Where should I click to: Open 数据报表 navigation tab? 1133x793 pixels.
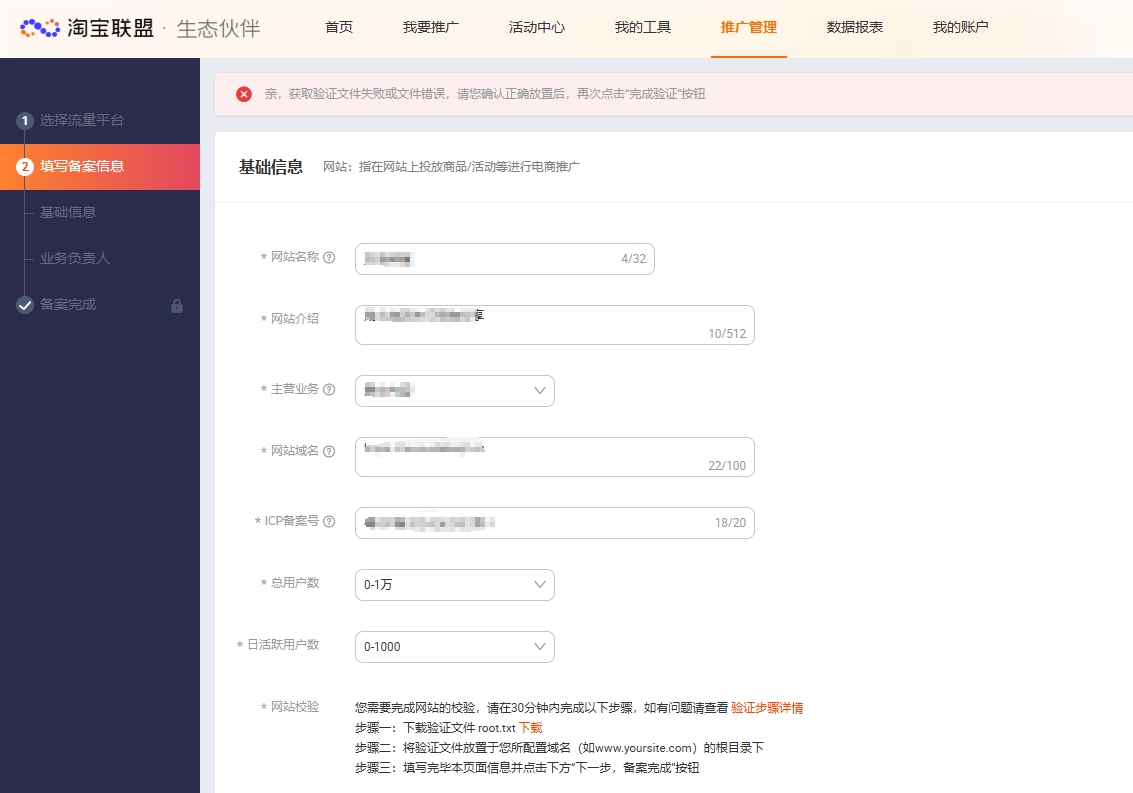[x=855, y=28]
